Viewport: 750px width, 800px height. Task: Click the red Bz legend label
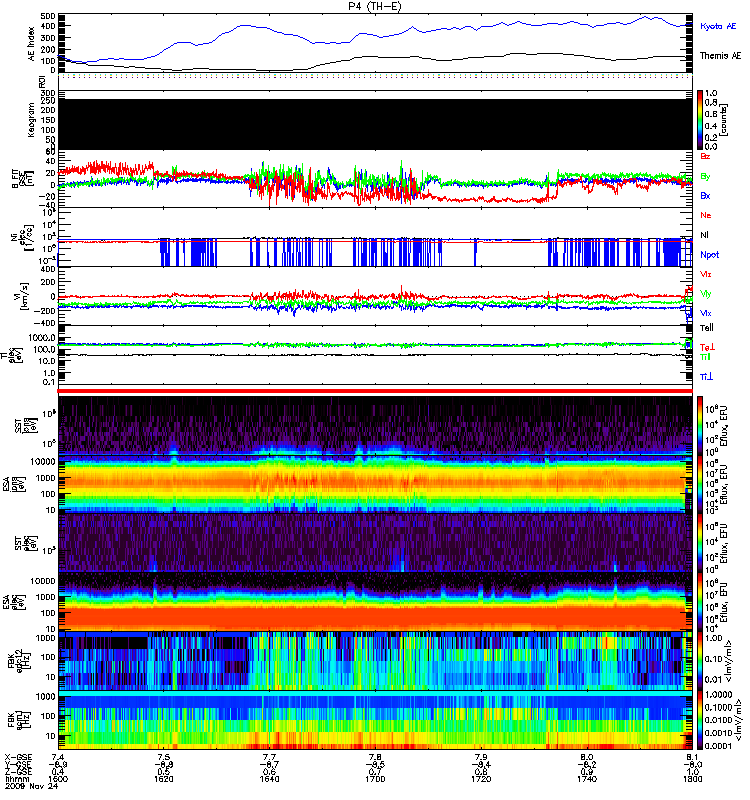point(705,156)
